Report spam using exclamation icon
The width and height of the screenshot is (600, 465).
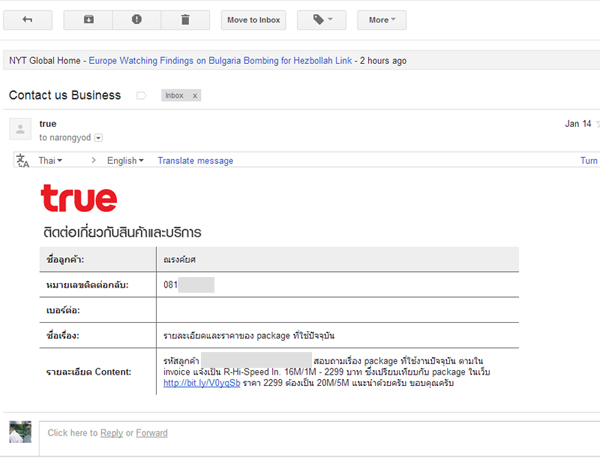point(137,20)
